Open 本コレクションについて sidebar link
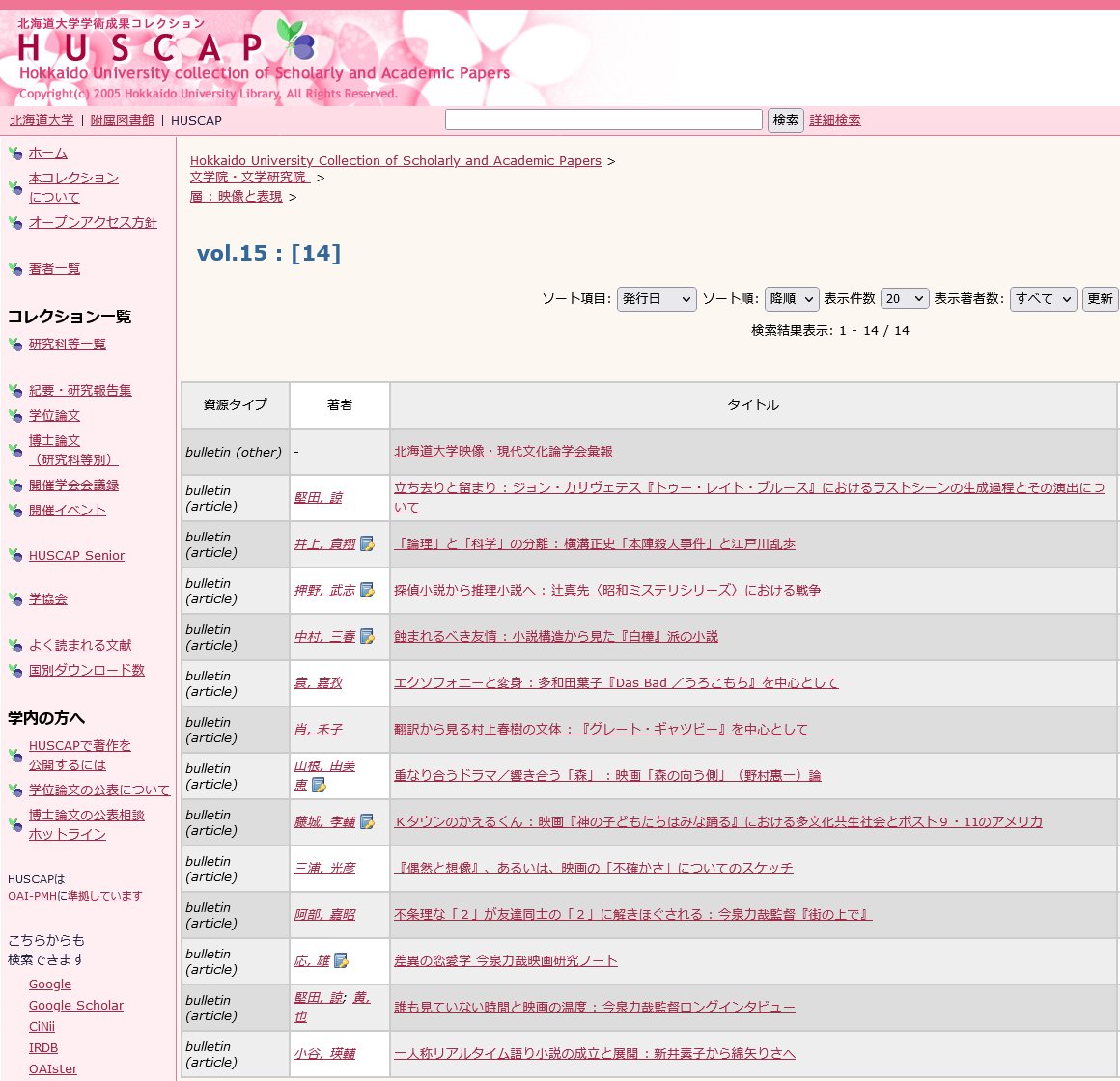Image resolution: width=1120 pixels, height=1081 pixels. 73,187
